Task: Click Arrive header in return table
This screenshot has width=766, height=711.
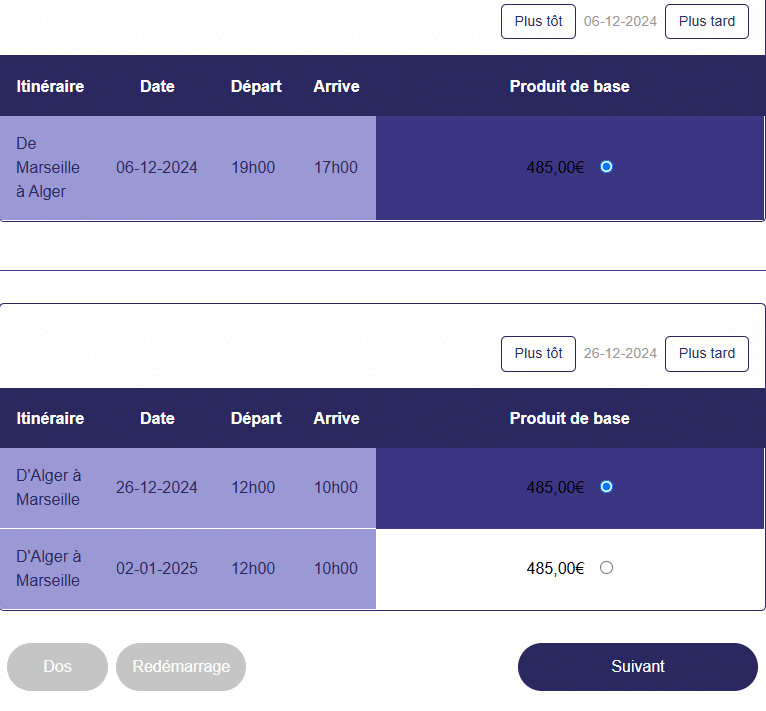Action: (x=337, y=419)
